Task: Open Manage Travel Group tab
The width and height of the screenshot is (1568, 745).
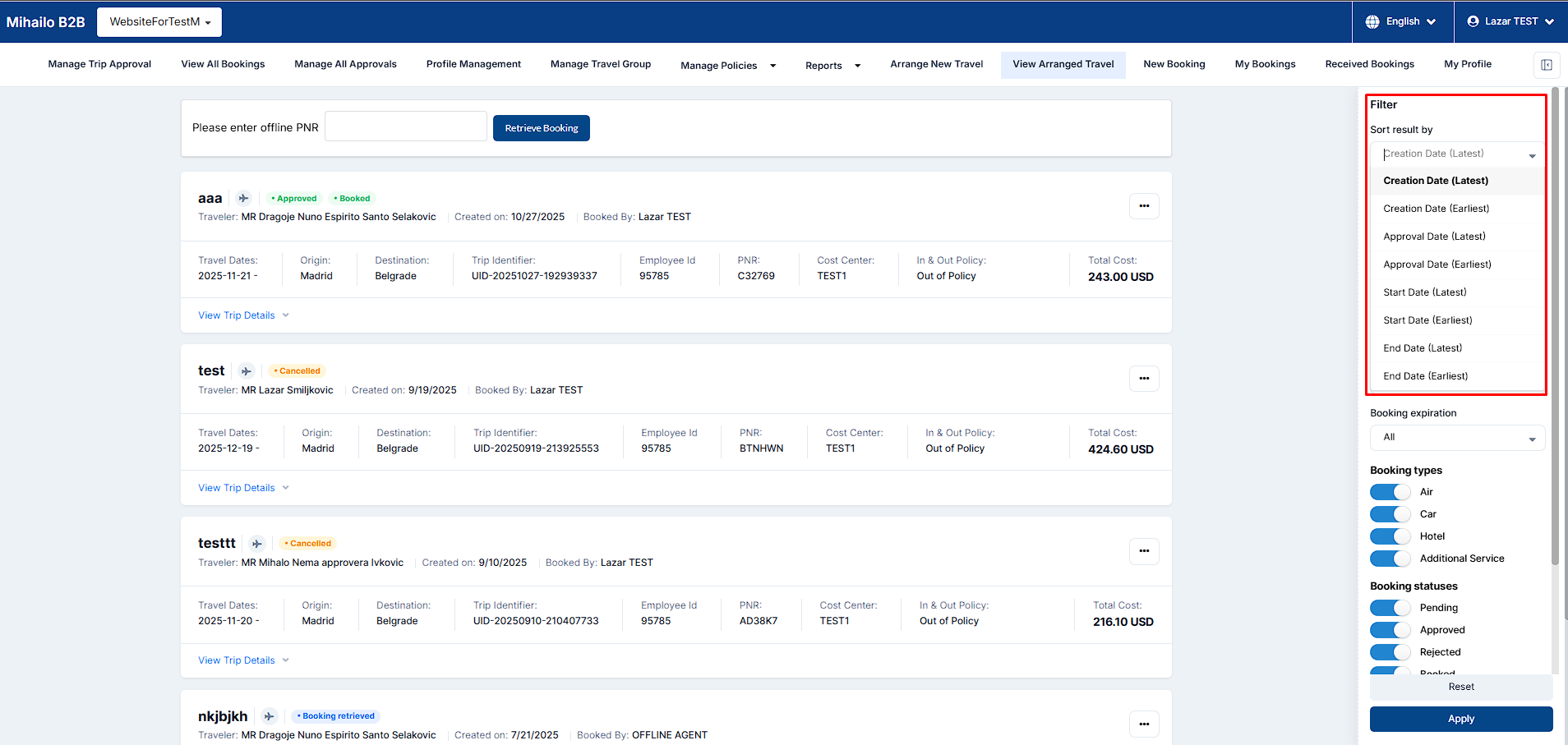Action: coord(601,64)
